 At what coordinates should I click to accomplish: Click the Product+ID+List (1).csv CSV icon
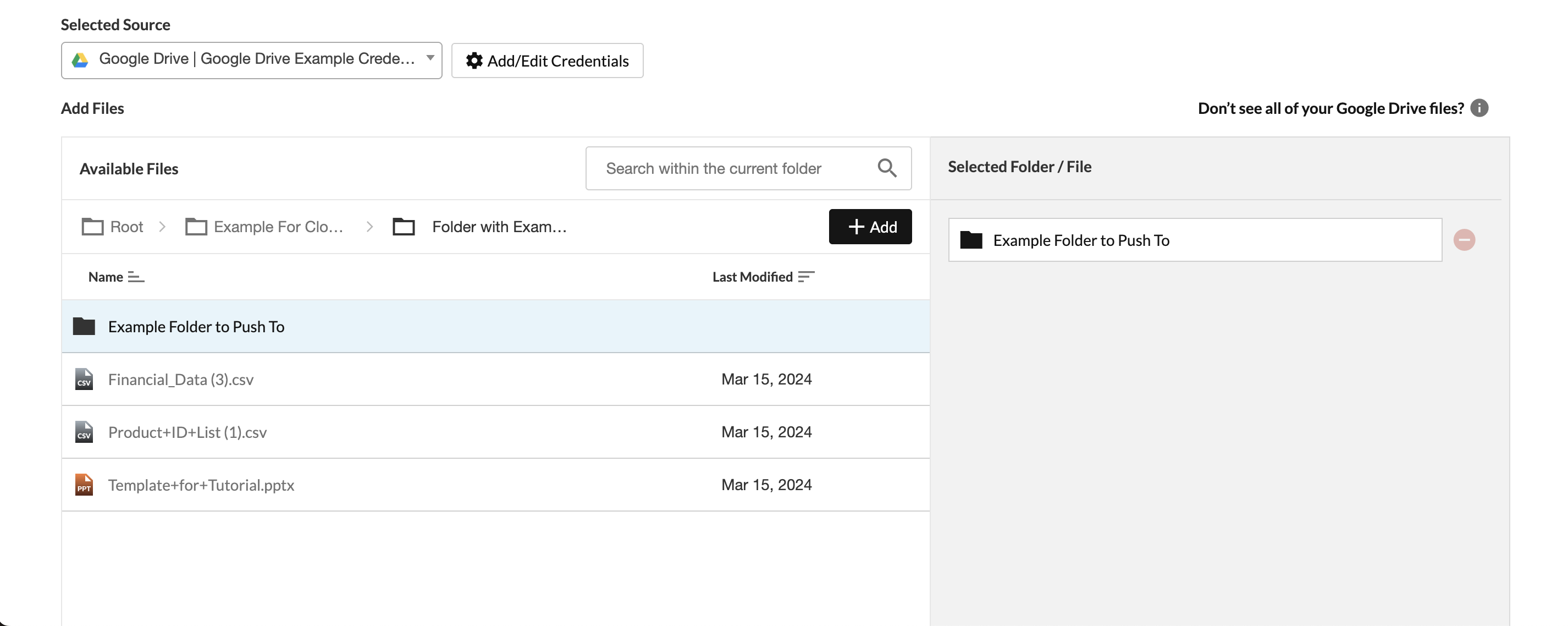click(84, 432)
